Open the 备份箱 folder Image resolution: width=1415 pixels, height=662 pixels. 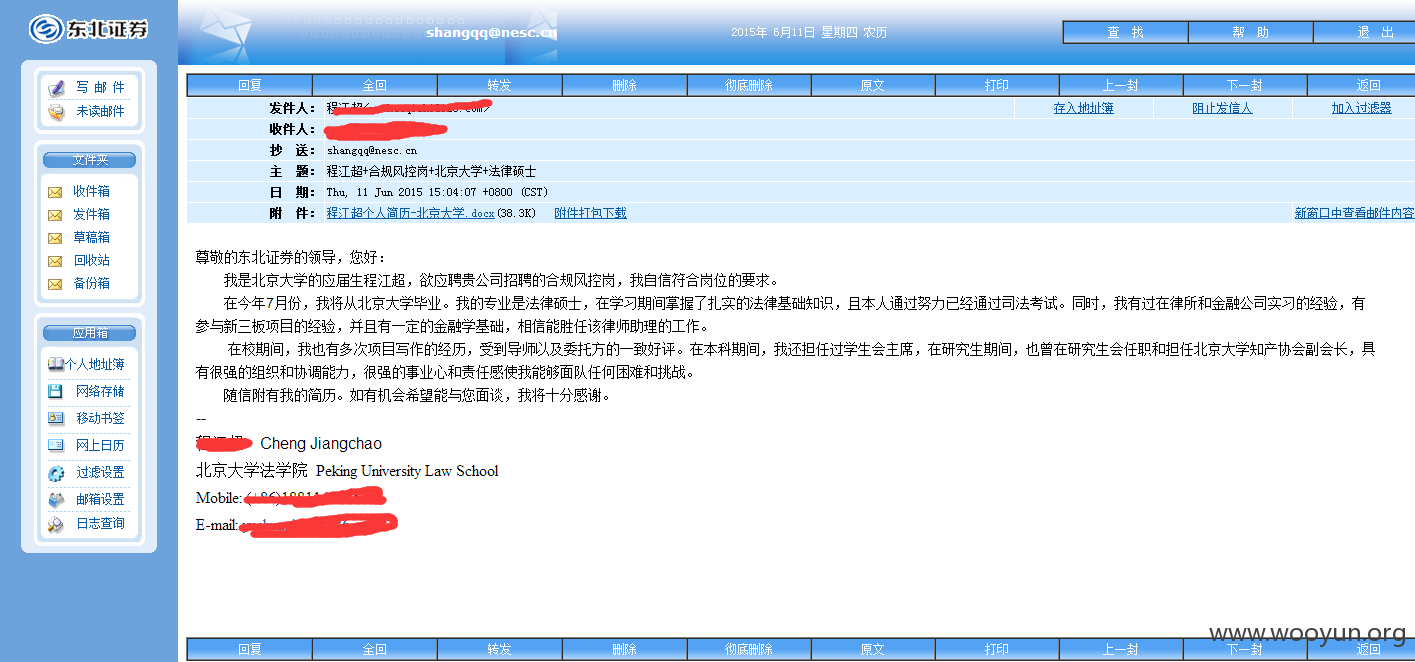click(91, 284)
